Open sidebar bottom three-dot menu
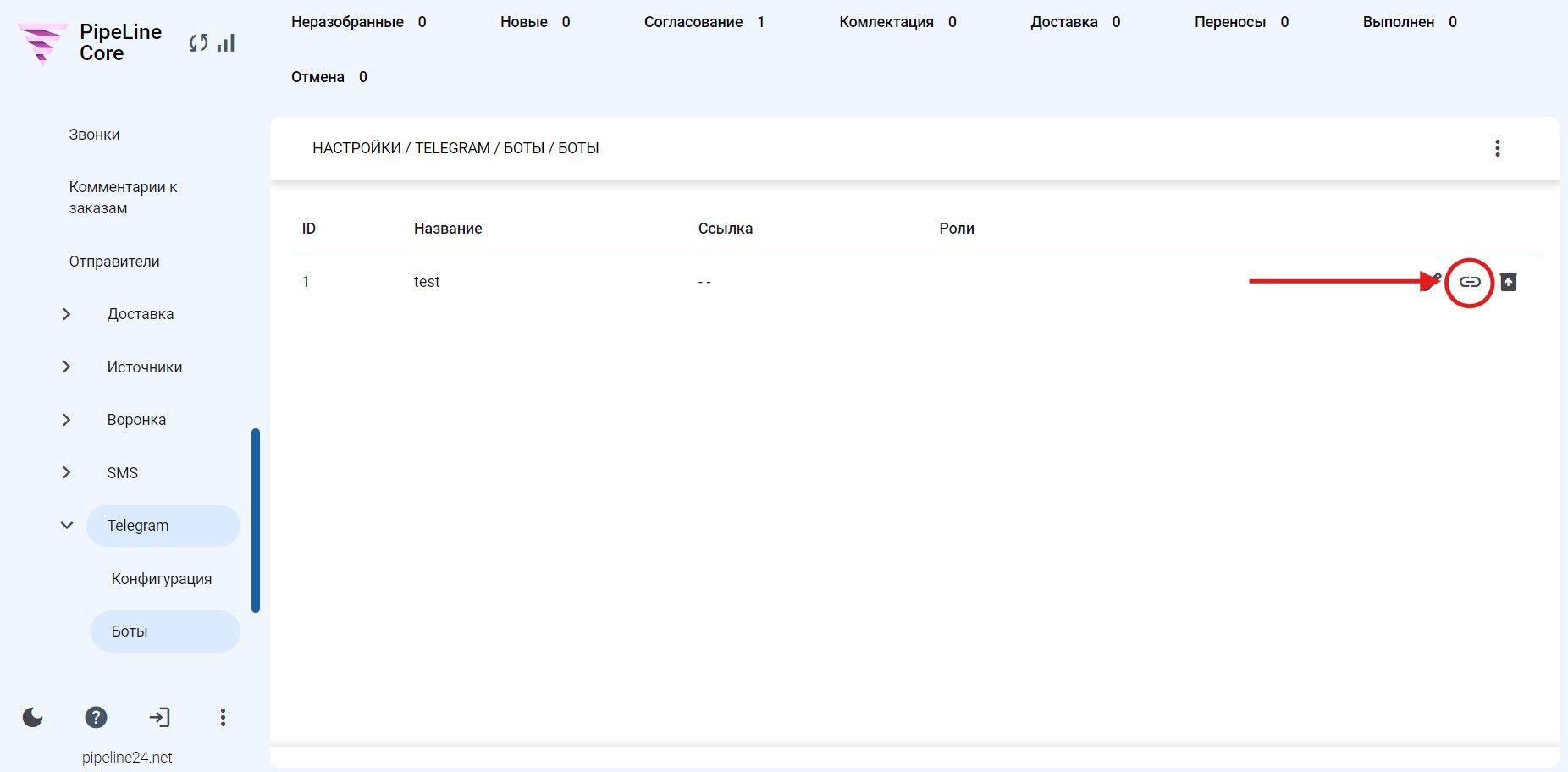 (x=223, y=718)
